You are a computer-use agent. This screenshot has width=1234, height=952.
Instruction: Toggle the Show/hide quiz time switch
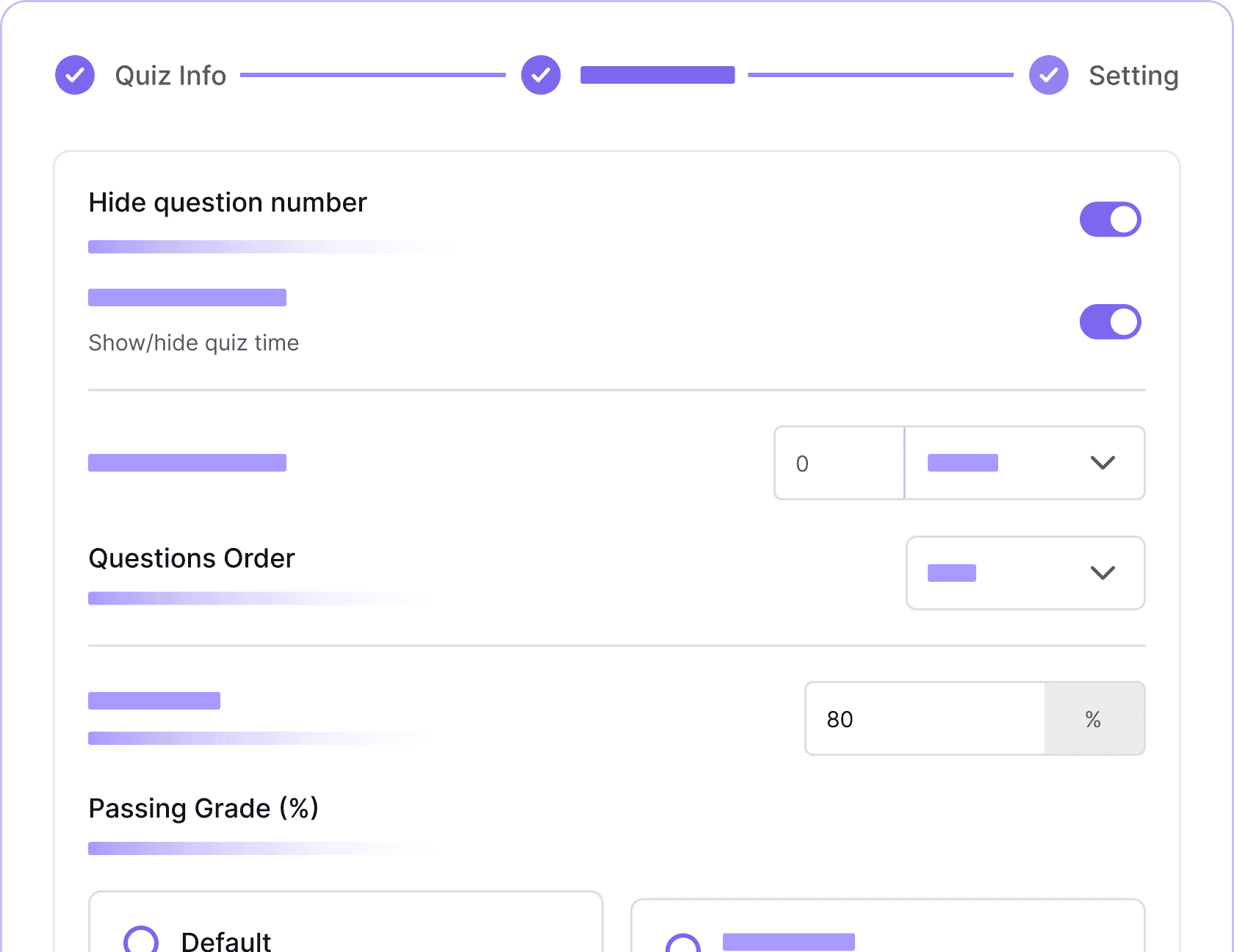(x=1110, y=322)
